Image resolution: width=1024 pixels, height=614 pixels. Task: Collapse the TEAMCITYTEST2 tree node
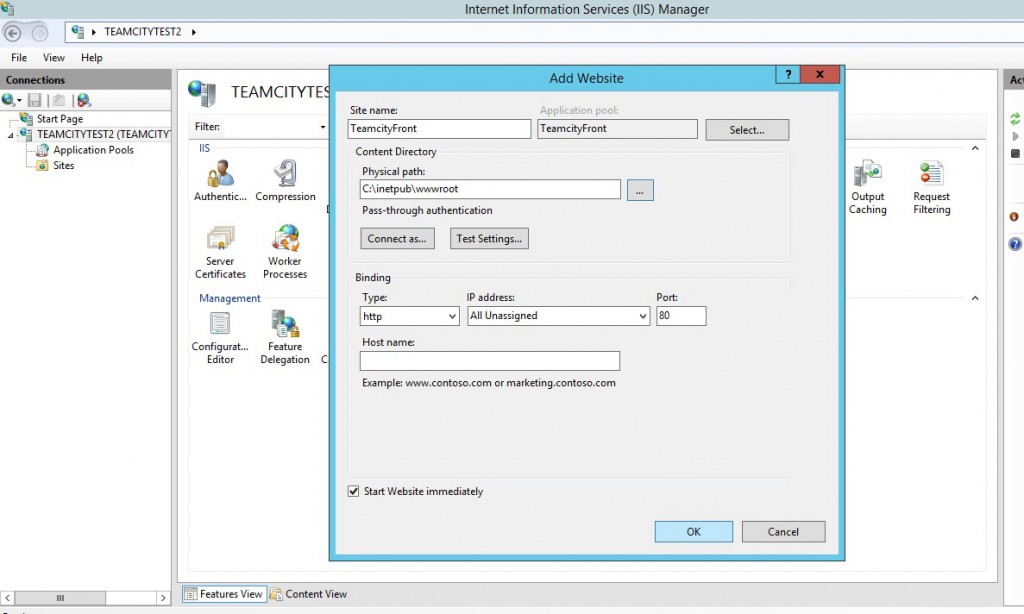[10, 135]
